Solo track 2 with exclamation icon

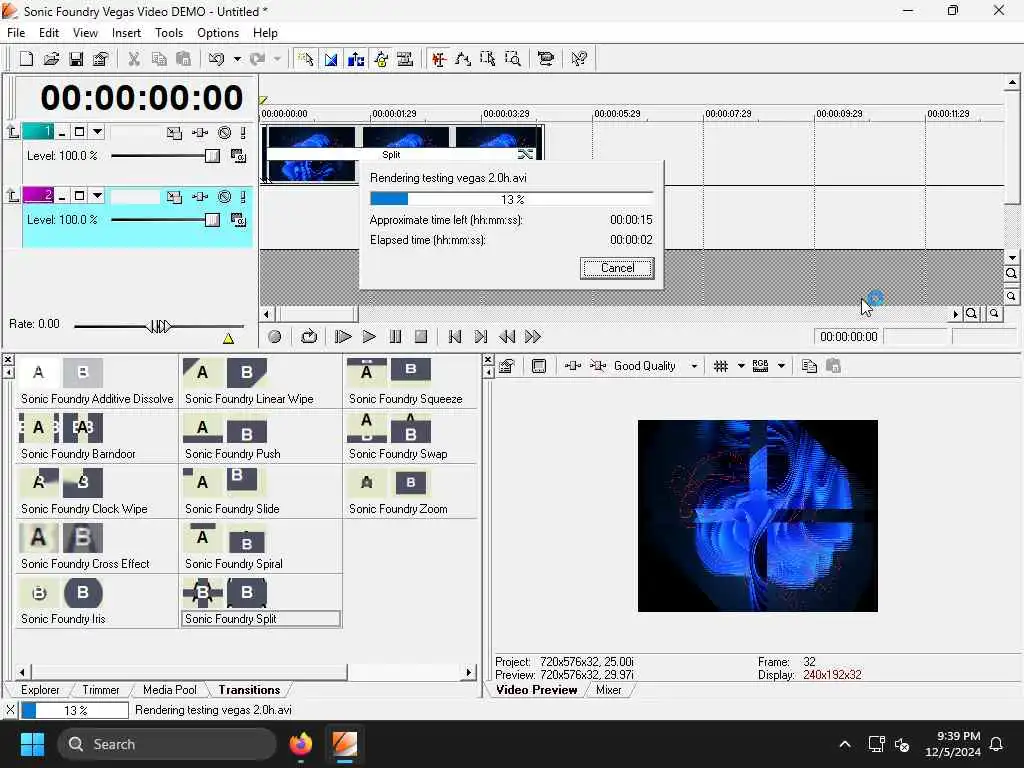243,197
